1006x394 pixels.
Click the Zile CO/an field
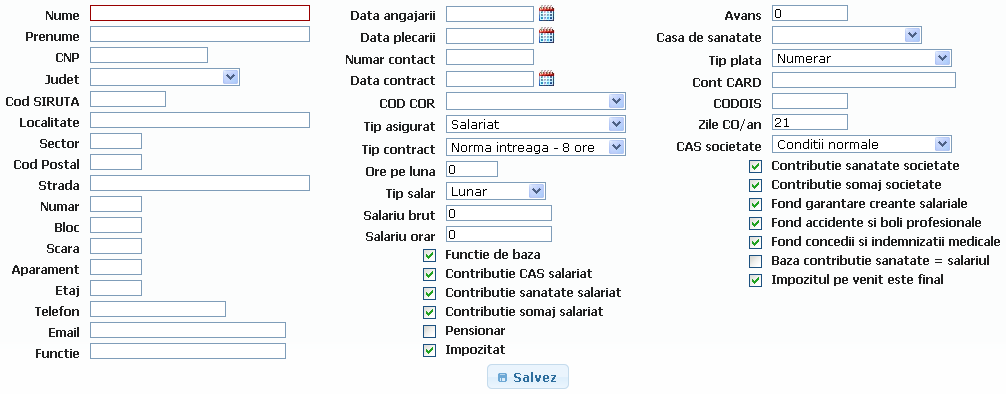point(810,122)
